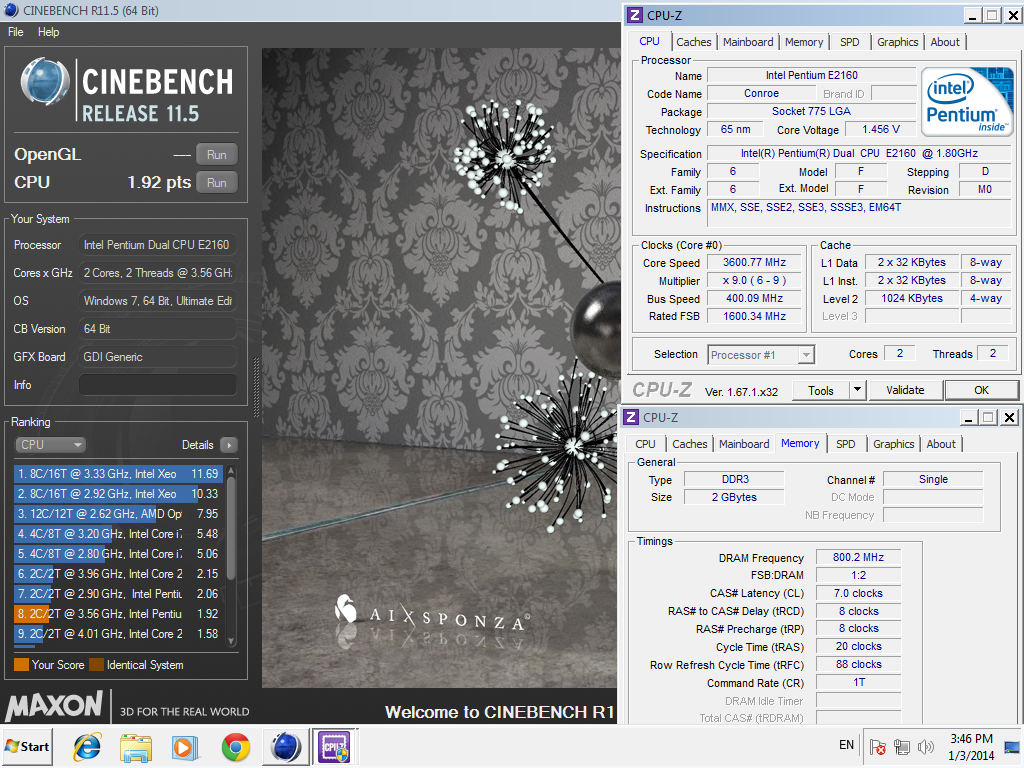Click the Tools button in CPU-Z
1024x768 pixels.
pyautogui.click(x=820, y=391)
